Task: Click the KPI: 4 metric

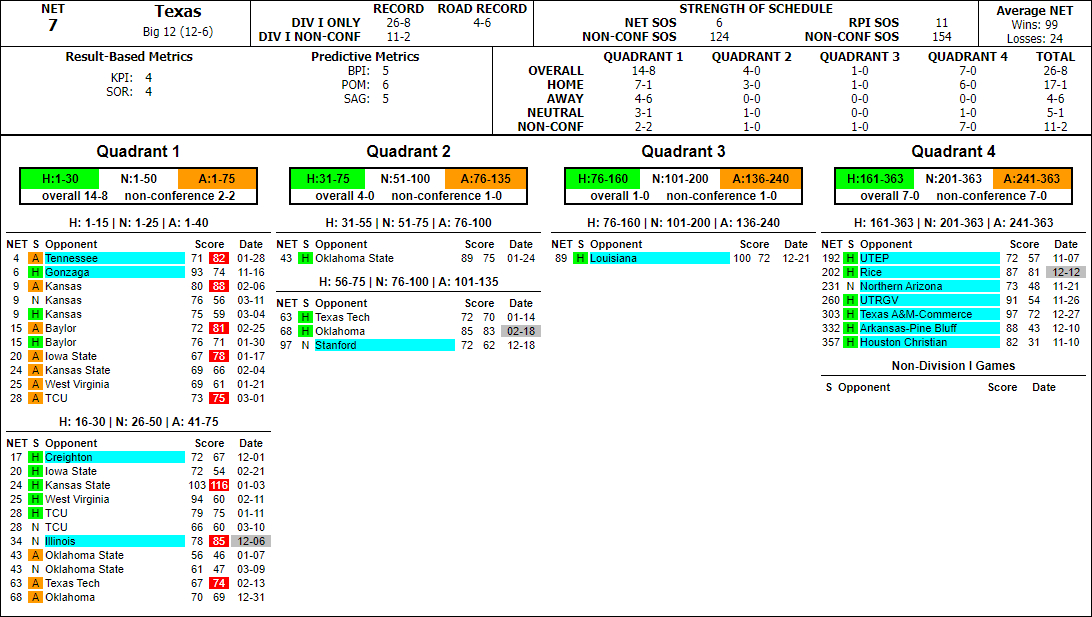Action: tap(131, 78)
